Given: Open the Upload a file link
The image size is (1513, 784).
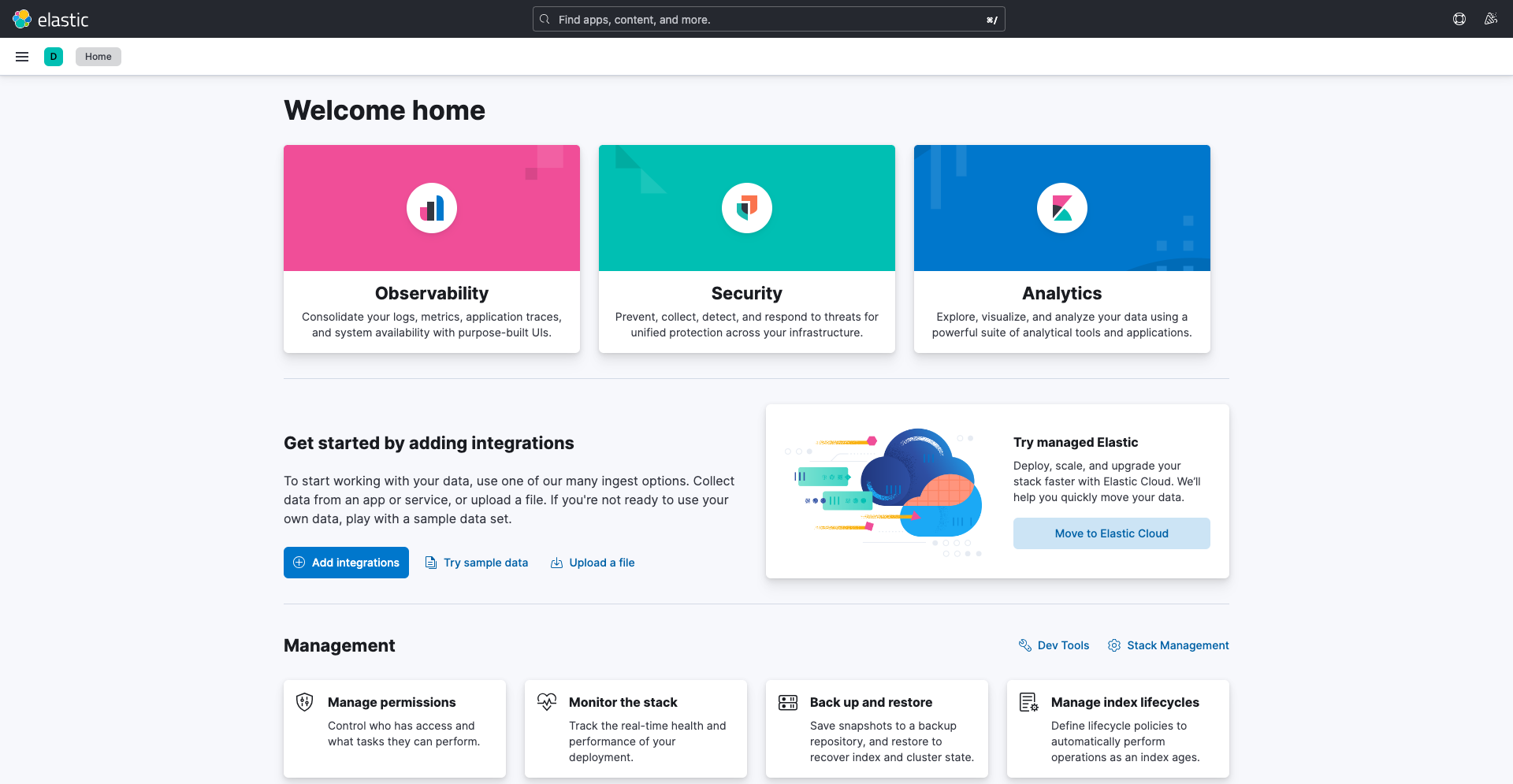Looking at the screenshot, I should tap(593, 563).
